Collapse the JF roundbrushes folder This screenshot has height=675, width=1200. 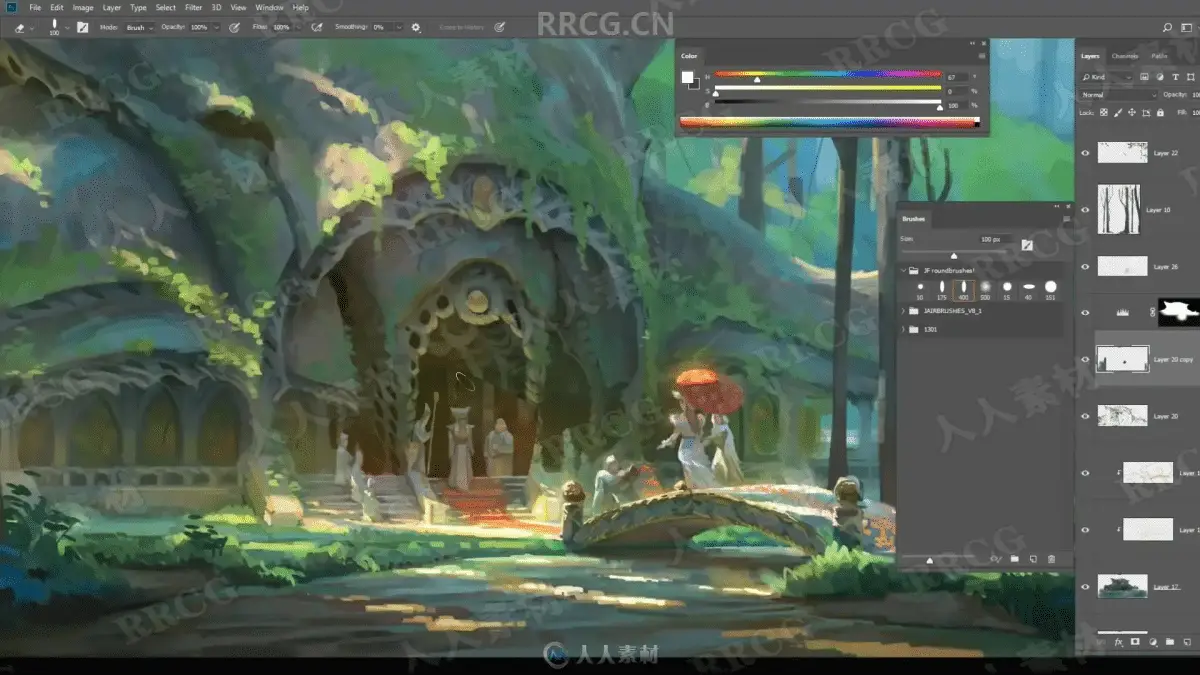tap(903, 270)
